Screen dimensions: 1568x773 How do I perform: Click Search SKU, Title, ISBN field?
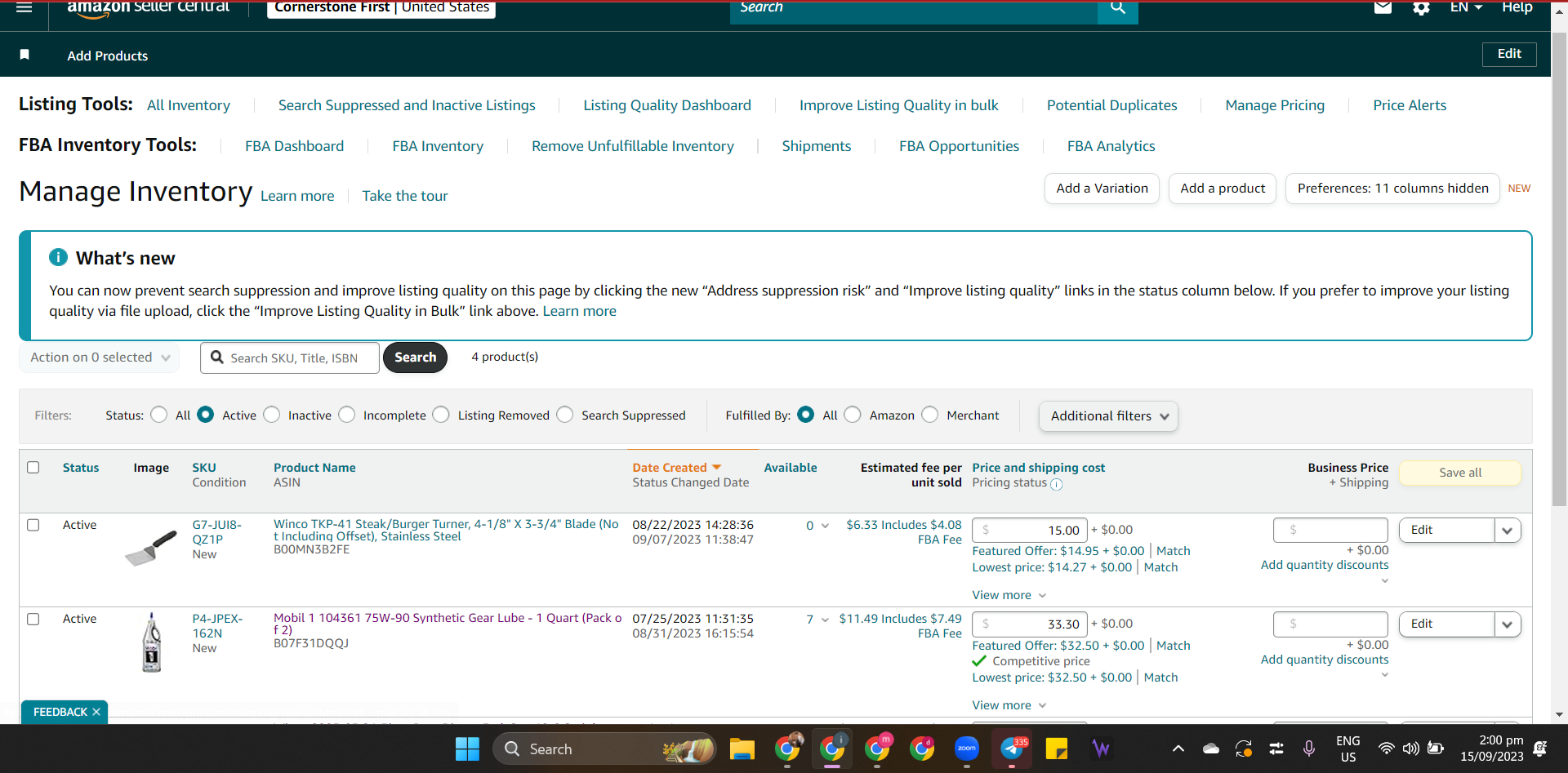click(x=290, y=358)
